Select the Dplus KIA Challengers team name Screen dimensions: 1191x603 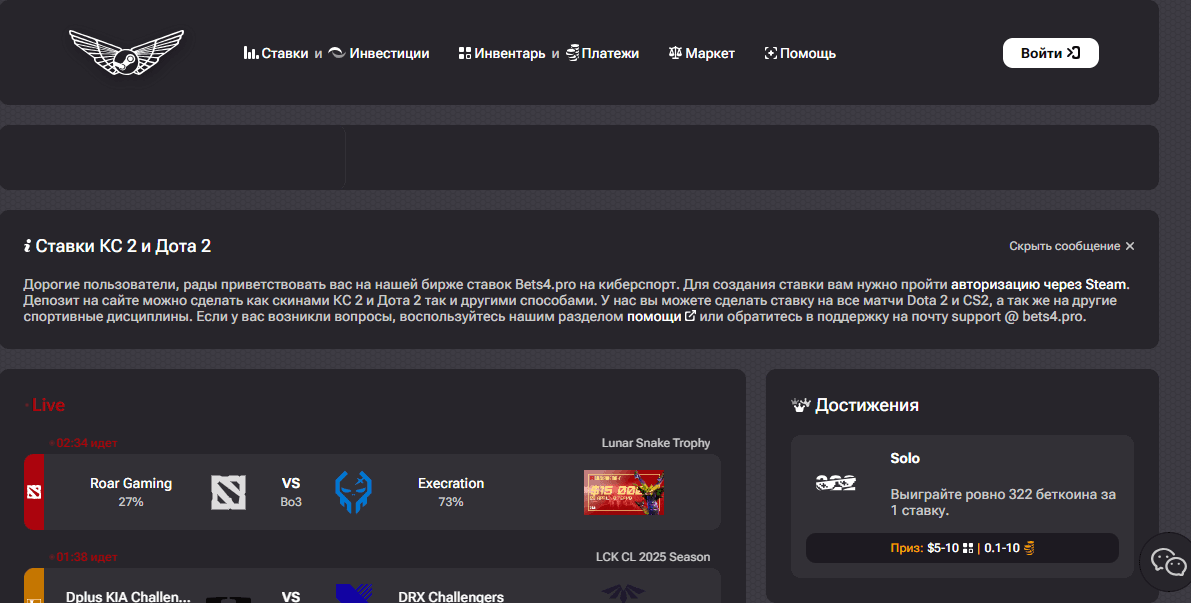(x=128, y=597)
